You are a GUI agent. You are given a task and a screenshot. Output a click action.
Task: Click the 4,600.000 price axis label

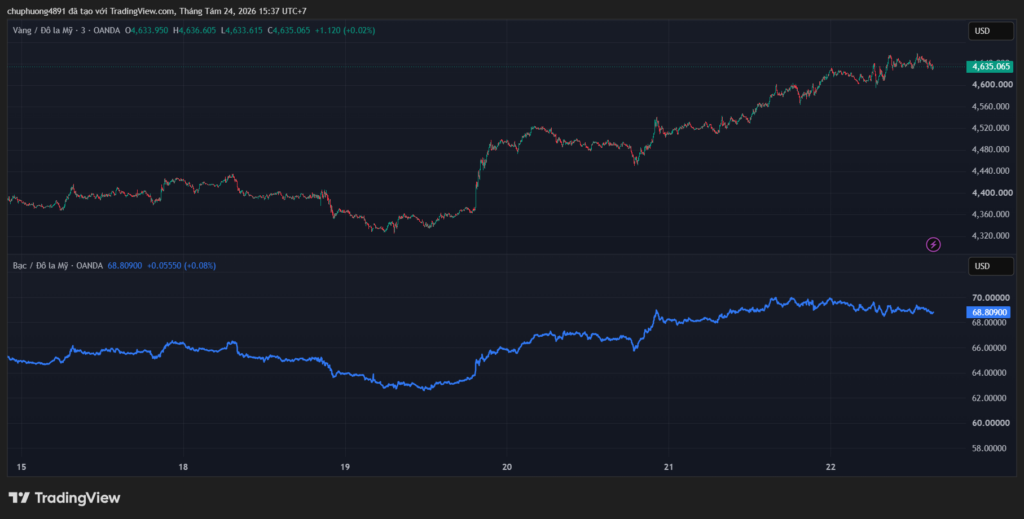coord(991,85)
